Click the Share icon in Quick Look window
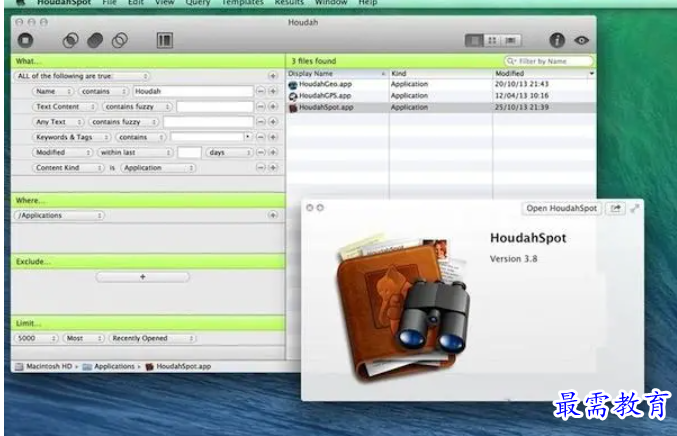Screen dimensions: 677x436 [x=615, y=209]
